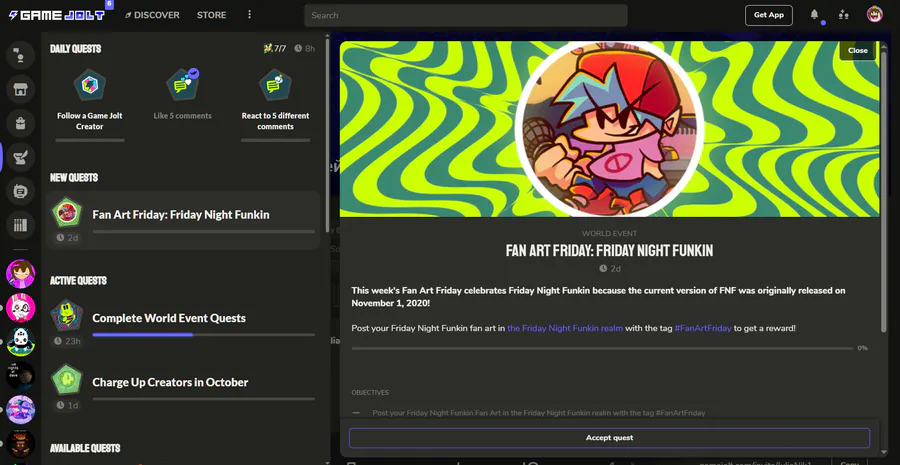Open the robot icon in left sidebar
900x465 pixels.
click(20, 191)
